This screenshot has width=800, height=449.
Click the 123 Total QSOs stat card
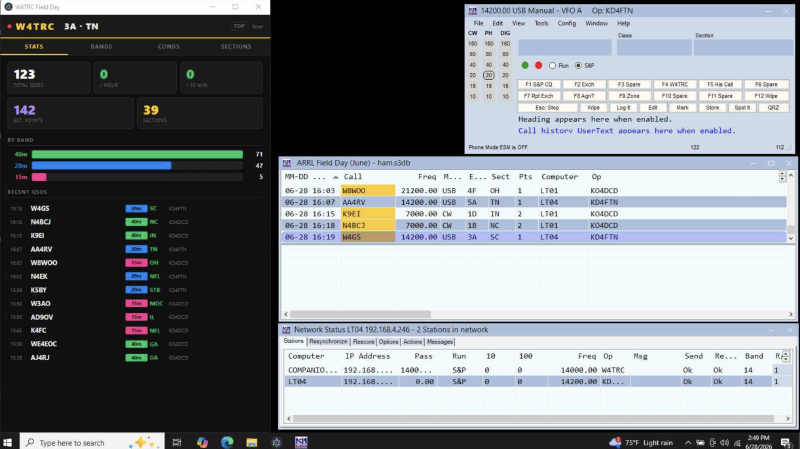click(48, 77)
